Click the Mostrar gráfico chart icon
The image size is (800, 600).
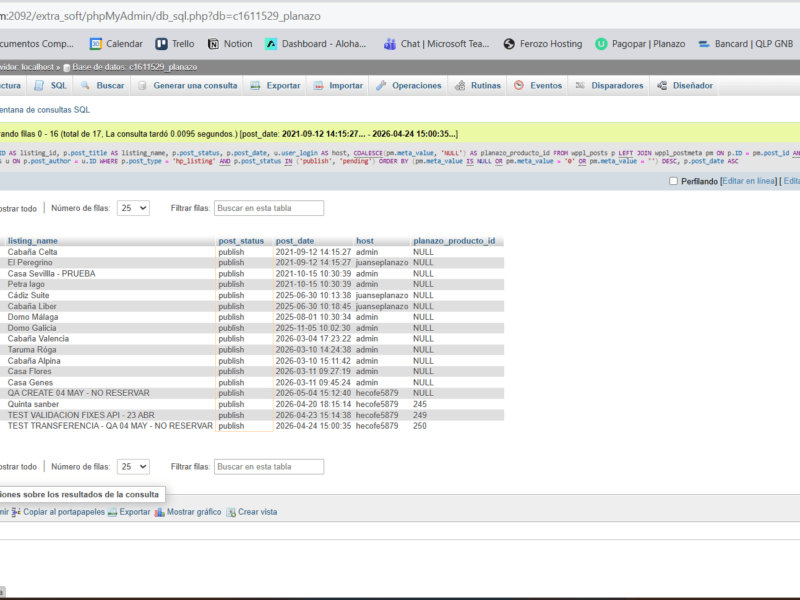pos(160,512)
